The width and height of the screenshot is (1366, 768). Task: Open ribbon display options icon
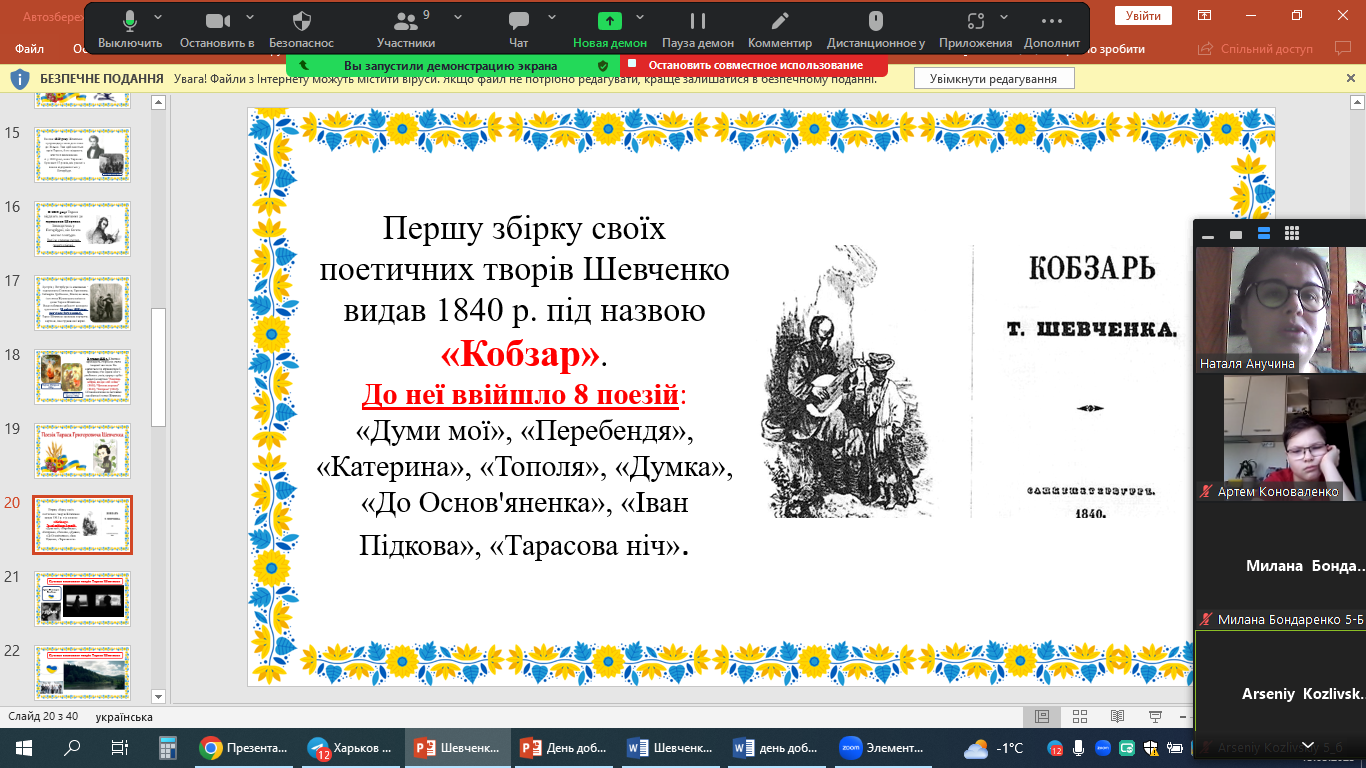(1205, 15)
